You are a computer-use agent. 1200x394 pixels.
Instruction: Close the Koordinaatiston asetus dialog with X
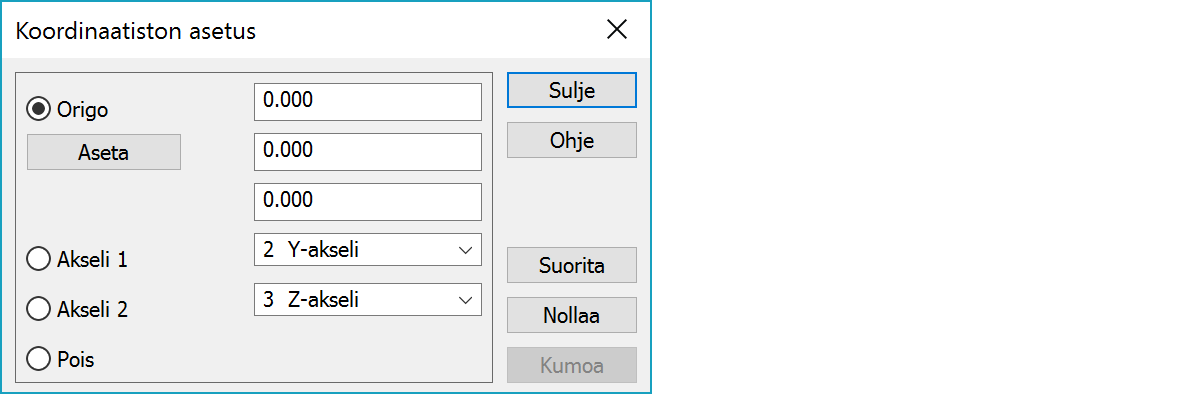[617, 30]
